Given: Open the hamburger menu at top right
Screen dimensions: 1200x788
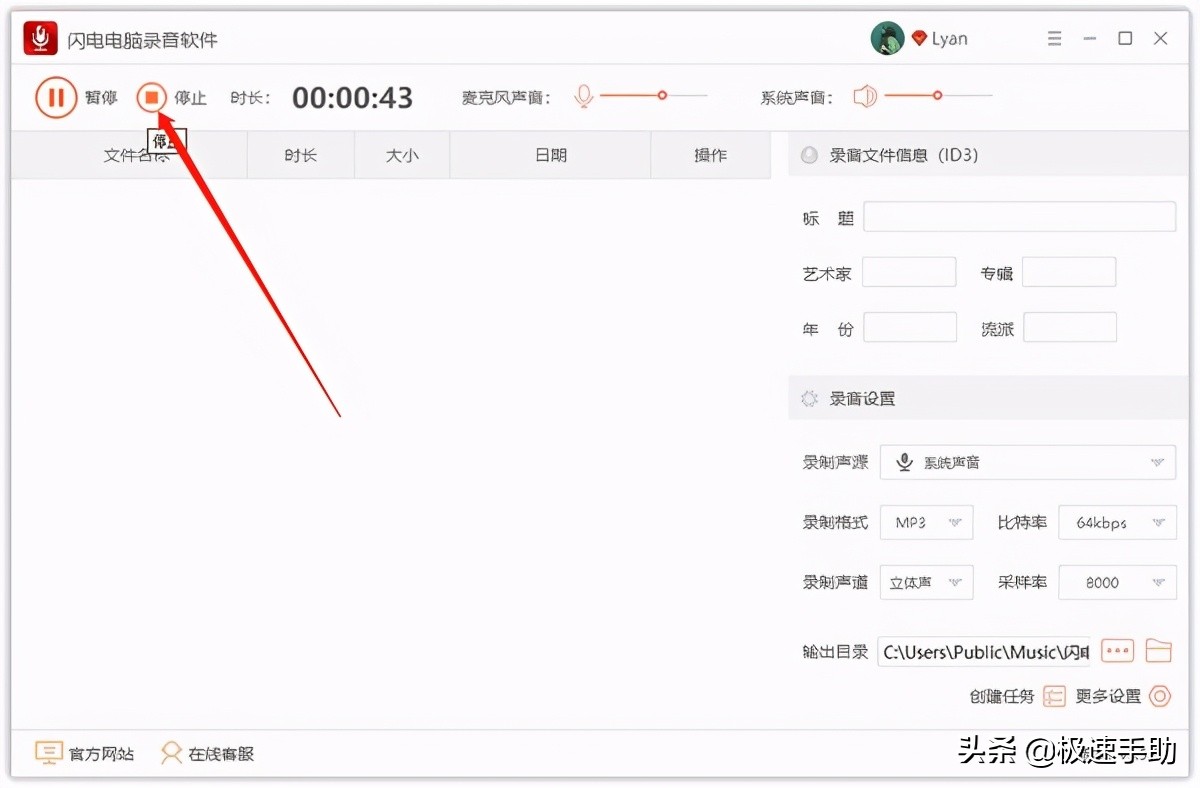Looking at the screenshot, I should [x=1054, y=38].
